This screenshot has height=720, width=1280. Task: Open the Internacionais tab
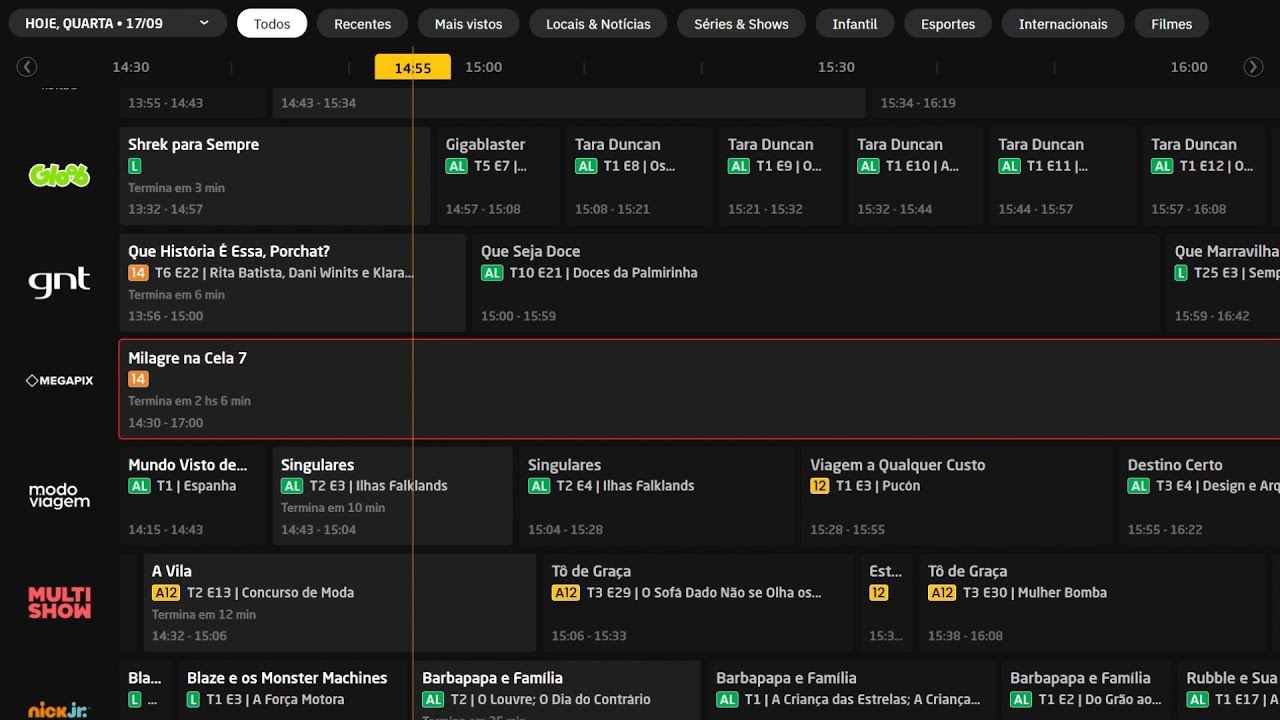point(1063,24)
